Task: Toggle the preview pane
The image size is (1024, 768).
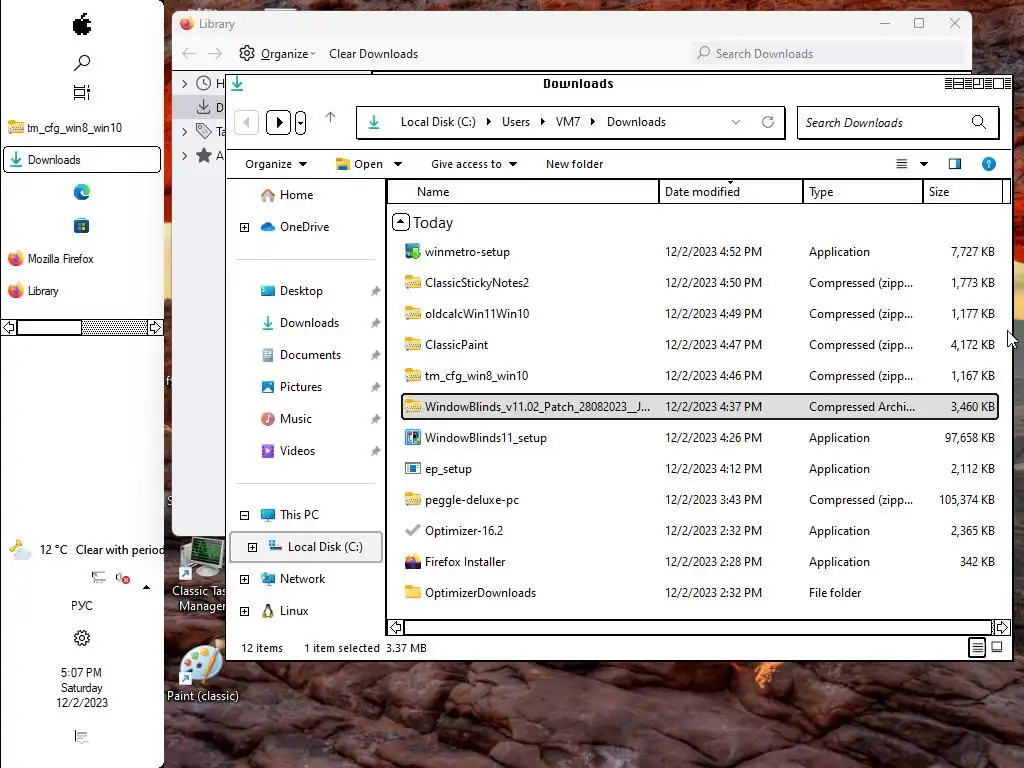Action: 955,164
